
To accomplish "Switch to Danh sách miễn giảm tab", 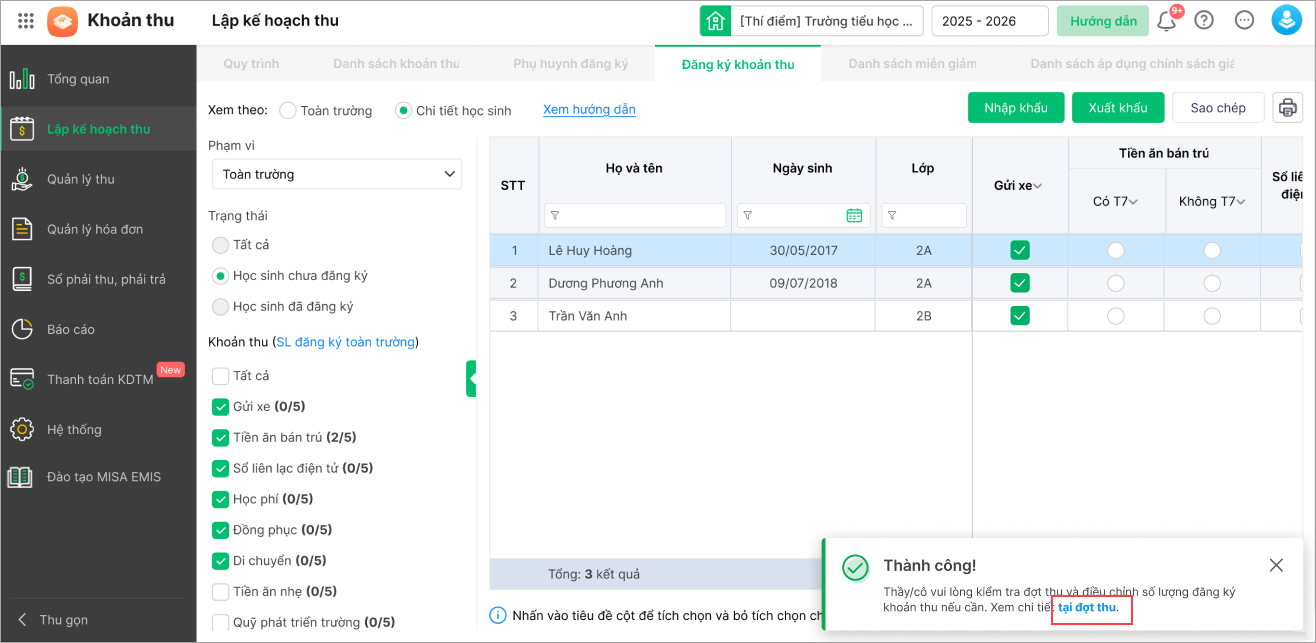I will coord(912,64).
